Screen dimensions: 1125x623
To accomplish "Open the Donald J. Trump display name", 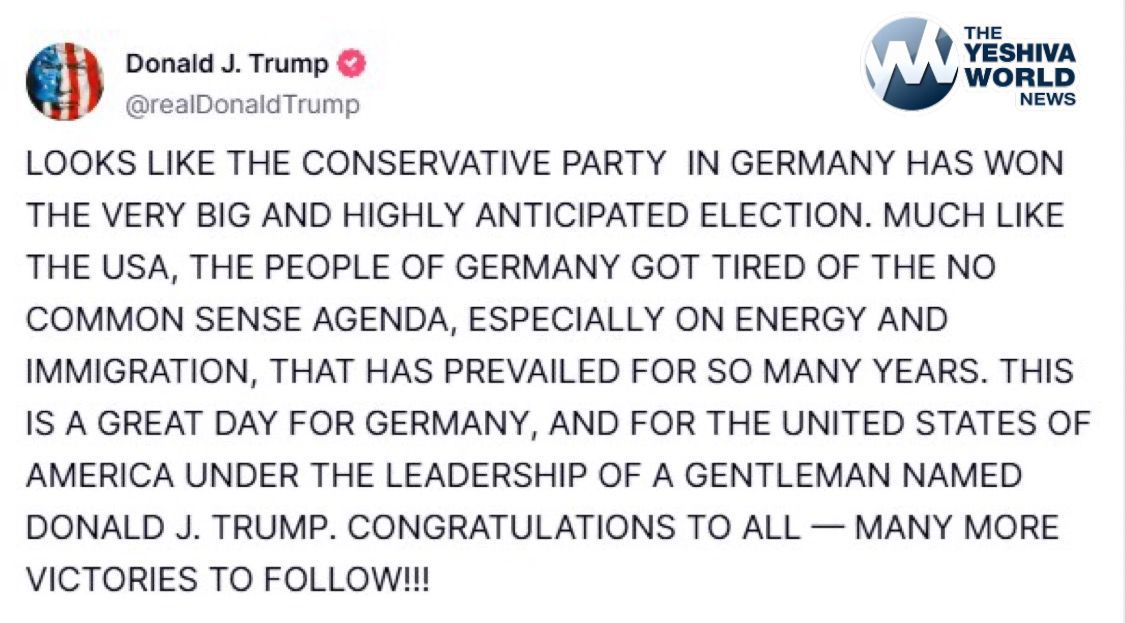I will coord(227,65).
